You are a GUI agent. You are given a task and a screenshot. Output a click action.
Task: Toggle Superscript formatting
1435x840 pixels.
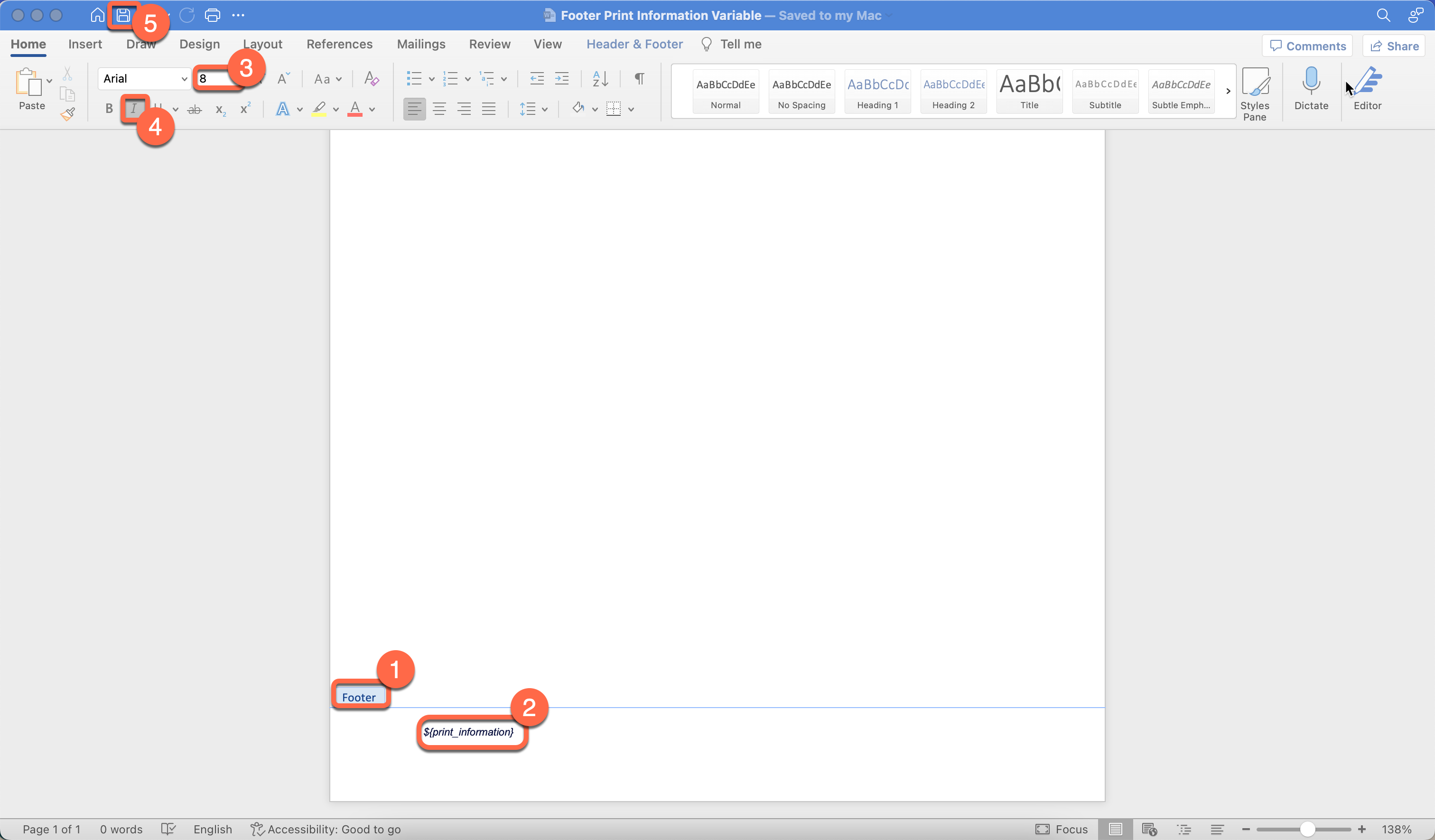245,108
